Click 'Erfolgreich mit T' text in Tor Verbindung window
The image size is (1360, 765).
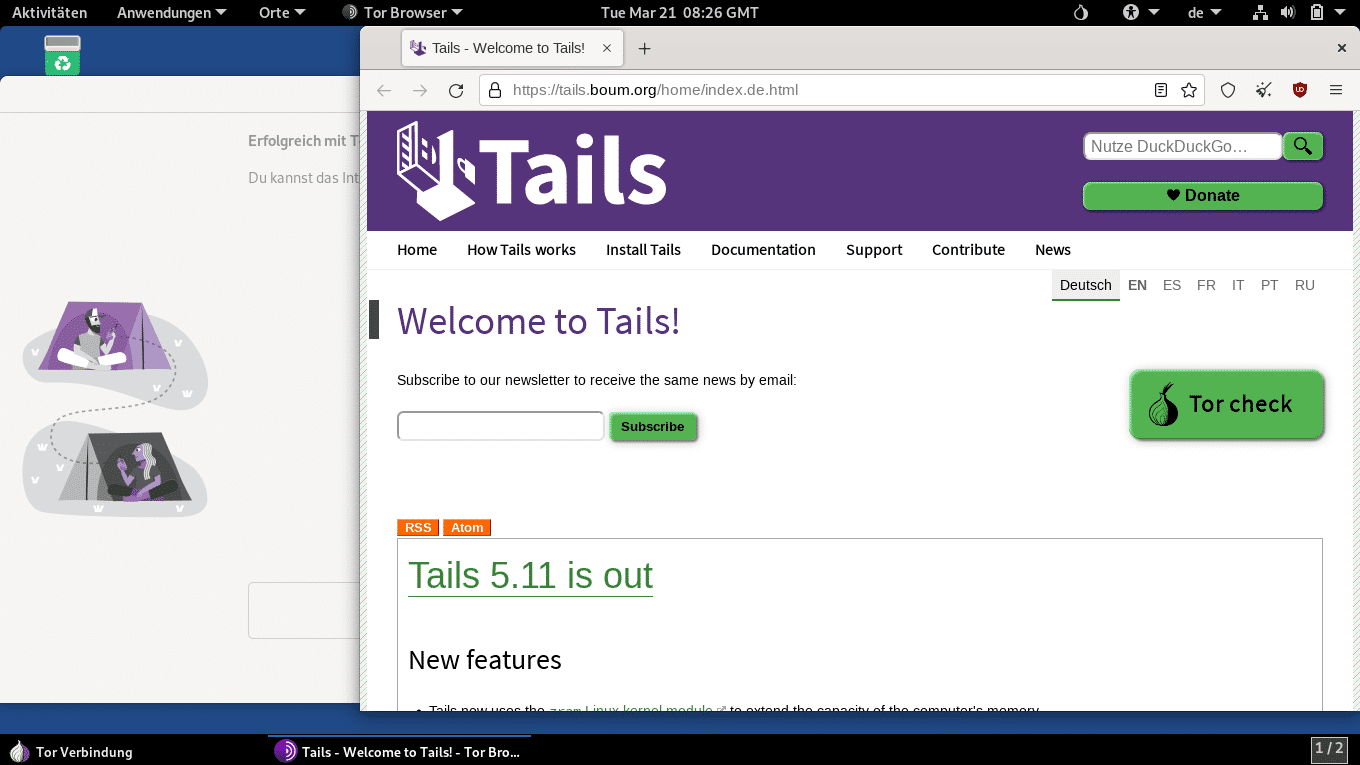pyautogui.click(x=303, y=141)
